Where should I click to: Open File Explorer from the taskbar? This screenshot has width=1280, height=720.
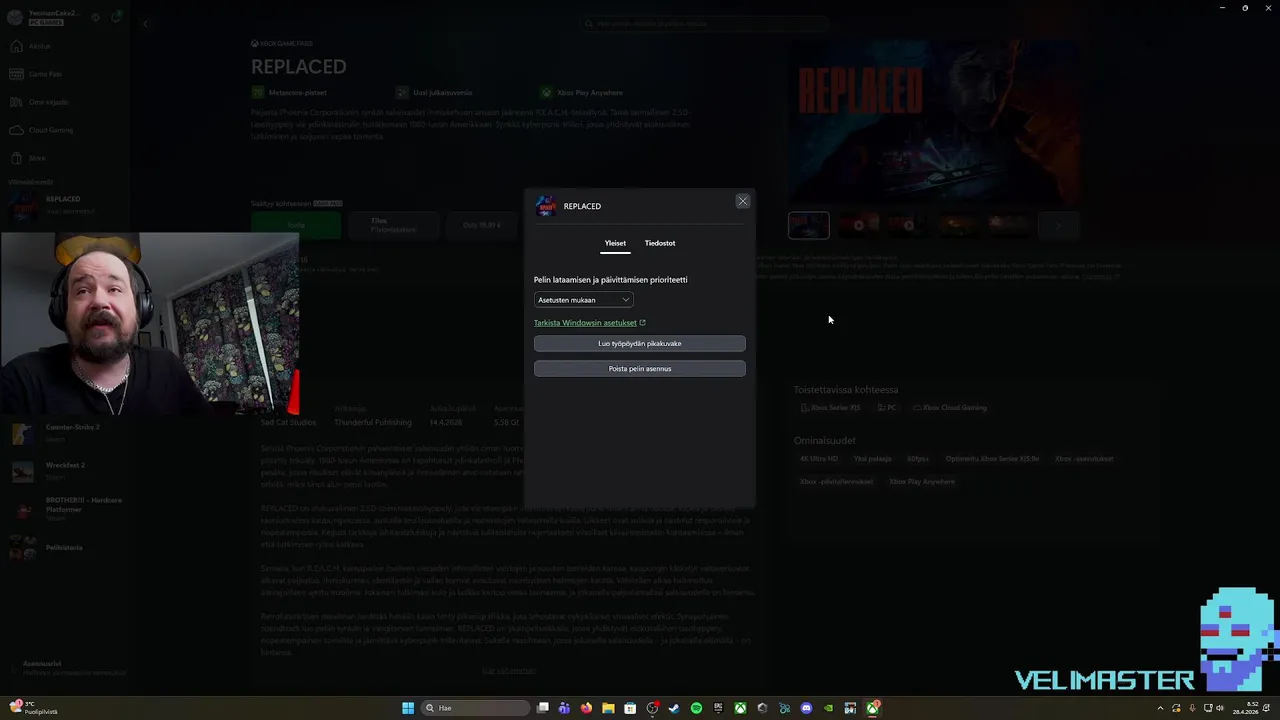(x=608, y=708)
